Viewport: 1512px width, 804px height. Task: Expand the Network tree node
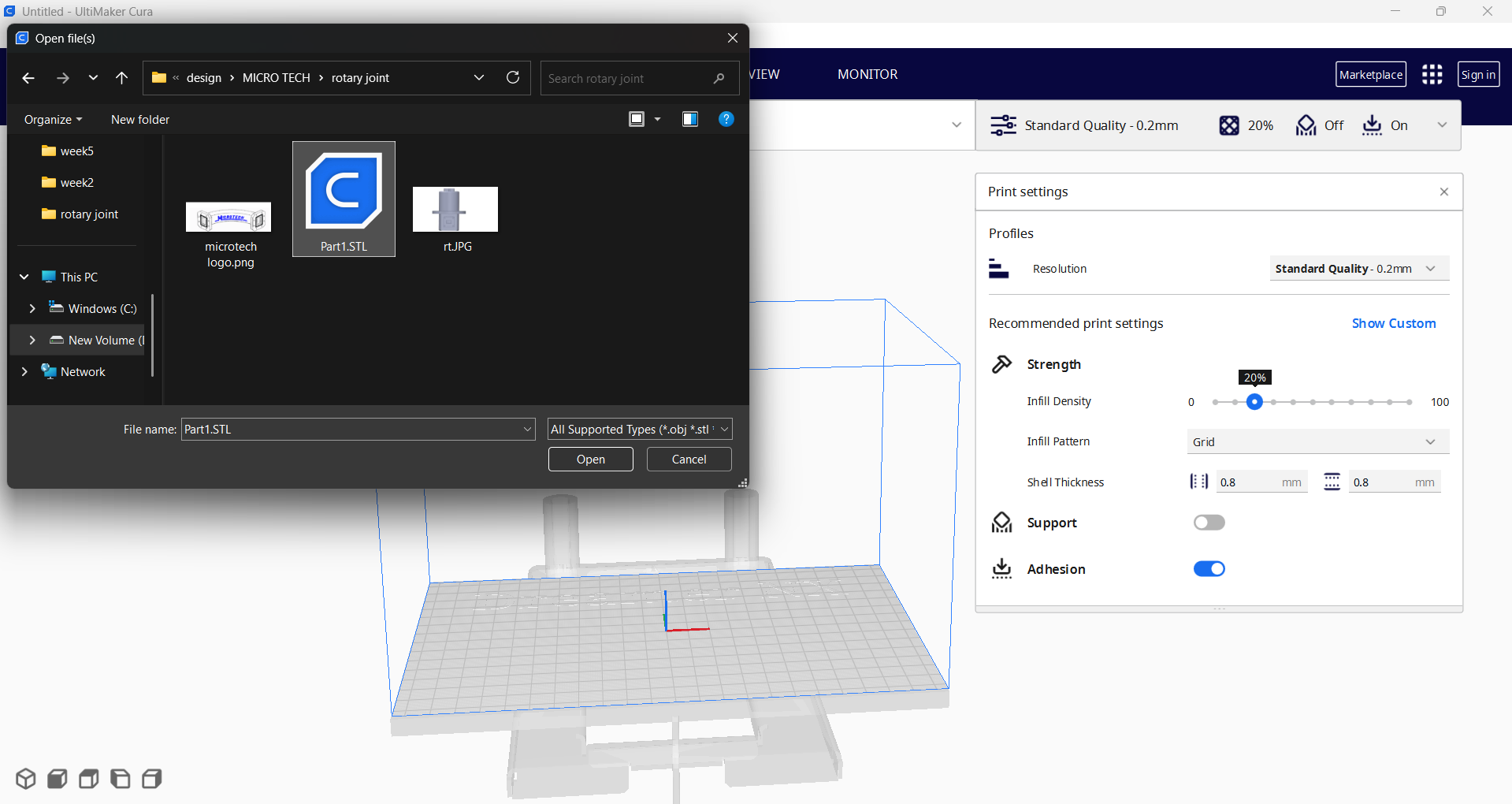24,371
